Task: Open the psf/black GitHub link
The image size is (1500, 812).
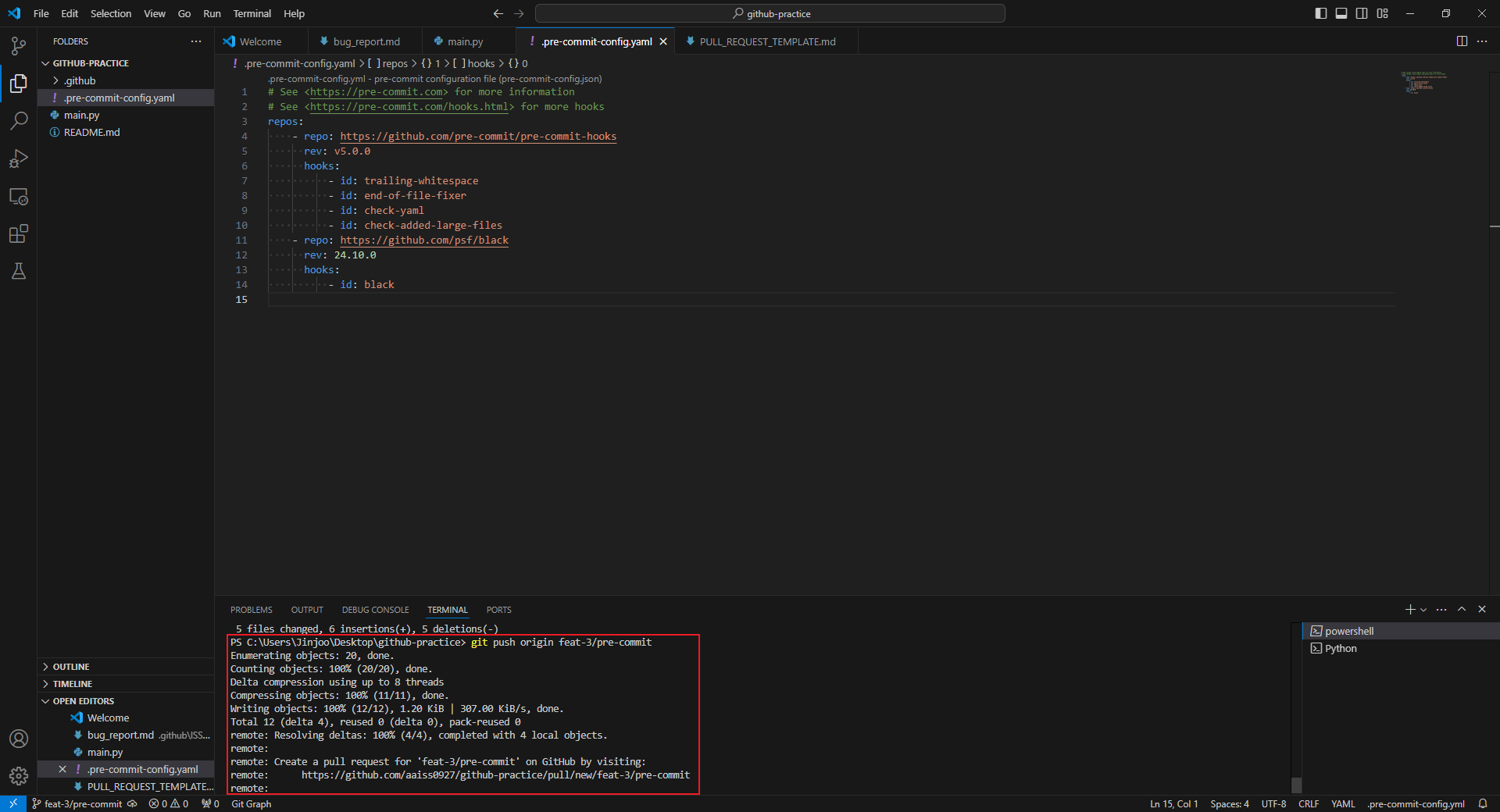Action: [x=424, y=240]
